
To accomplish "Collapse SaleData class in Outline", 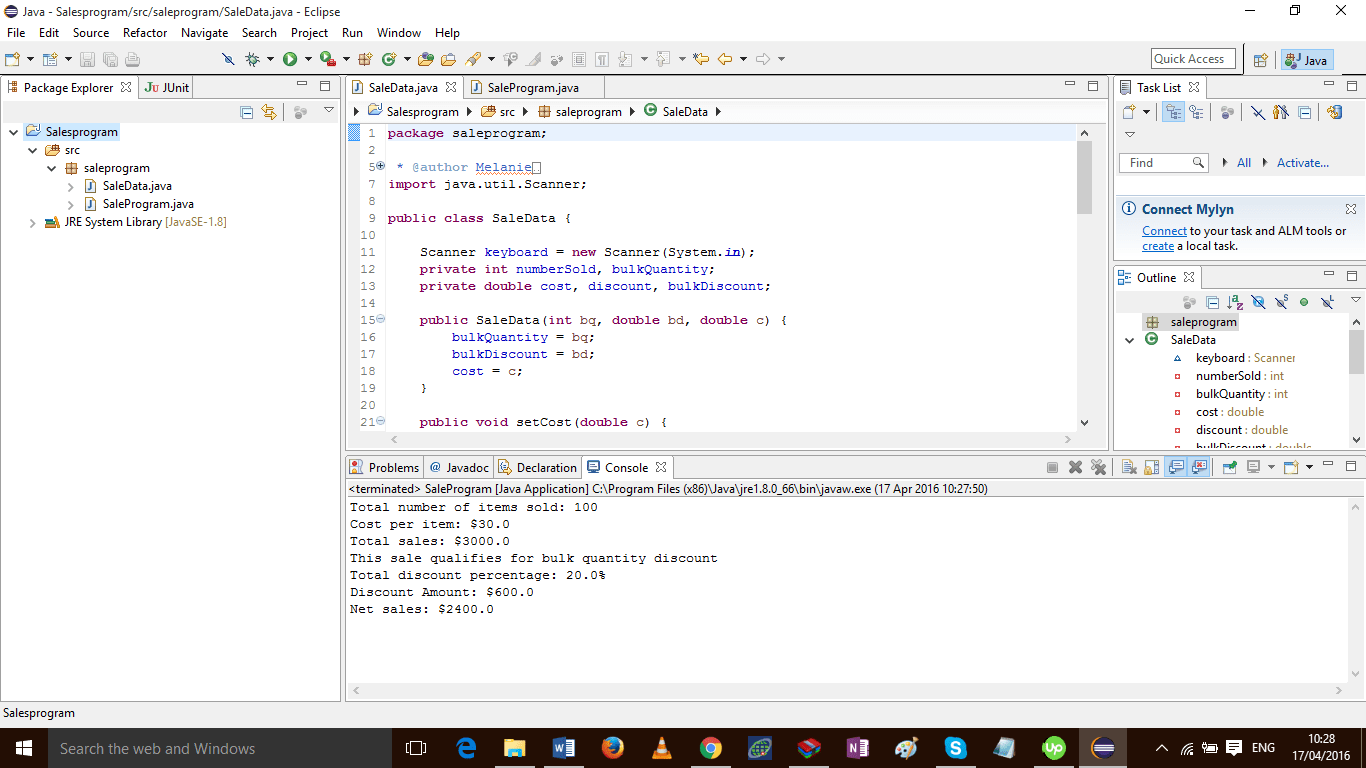I will point(1130,340).
